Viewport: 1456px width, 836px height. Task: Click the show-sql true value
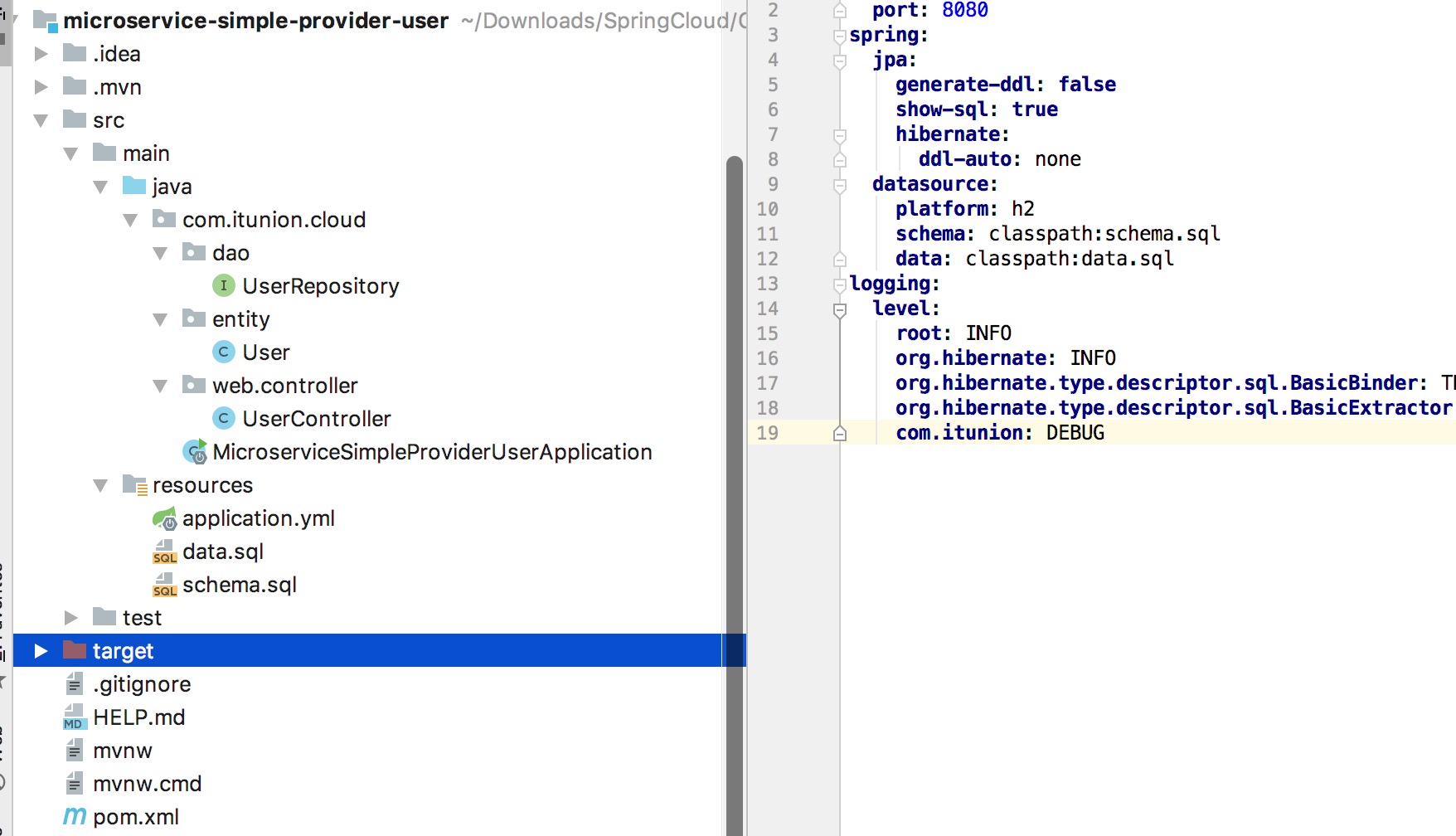[x=1035, y=109]
